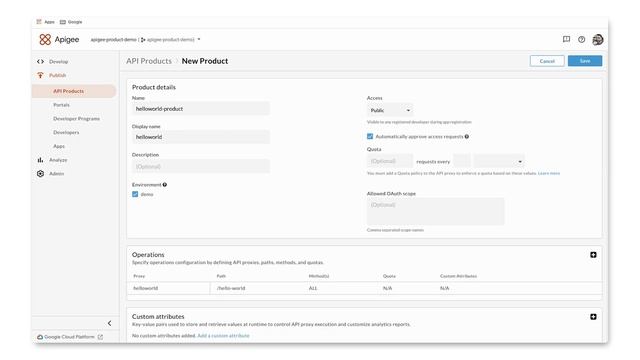640x360 pixels.
Task: Open the organization selector dropdown arrow
Action: coord(199,40)
